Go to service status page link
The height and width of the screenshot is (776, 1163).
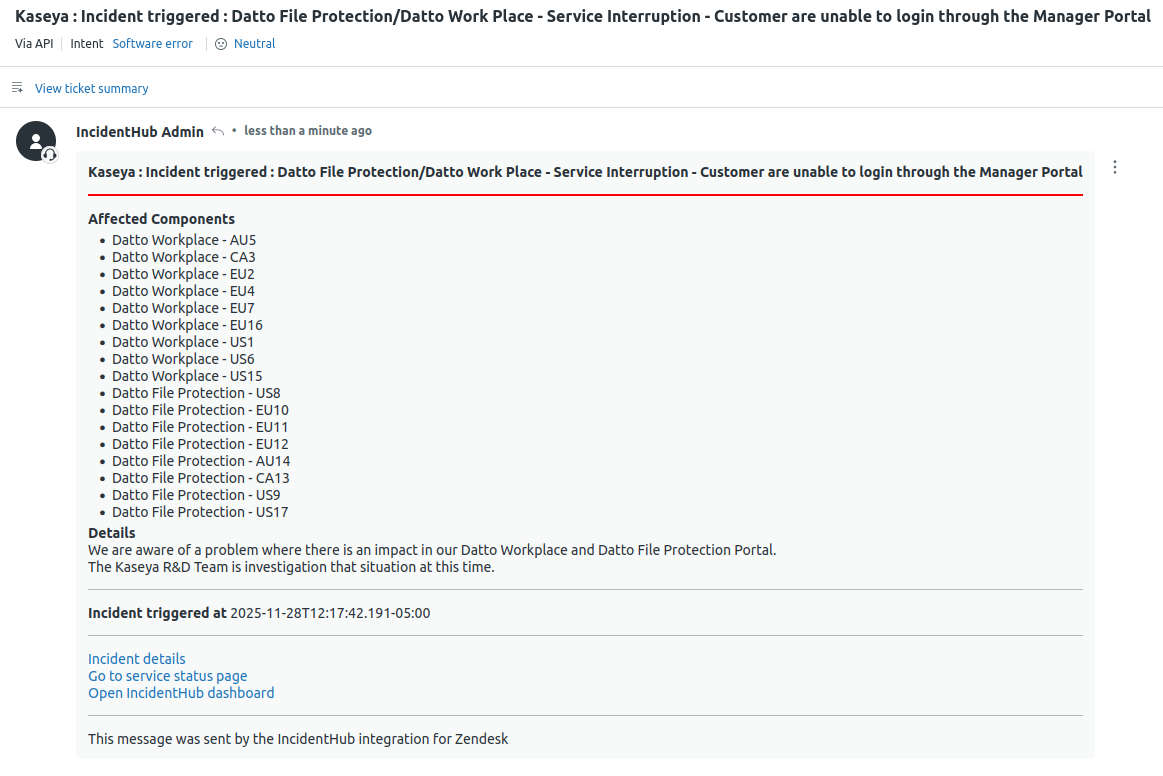point(168,676)
